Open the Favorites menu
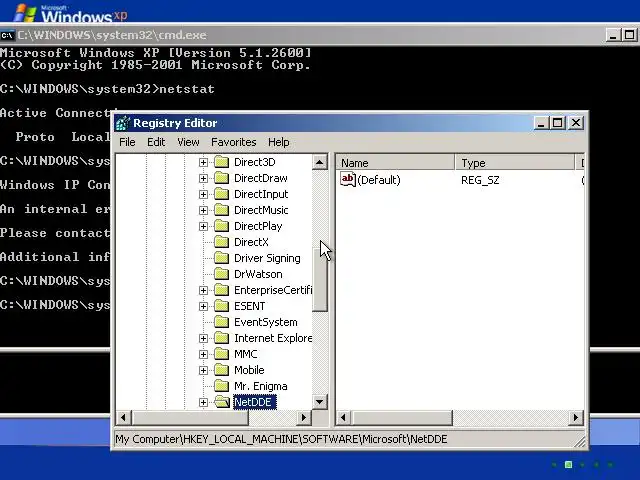Viewport: 640px width, 480px height. [233, 142]
